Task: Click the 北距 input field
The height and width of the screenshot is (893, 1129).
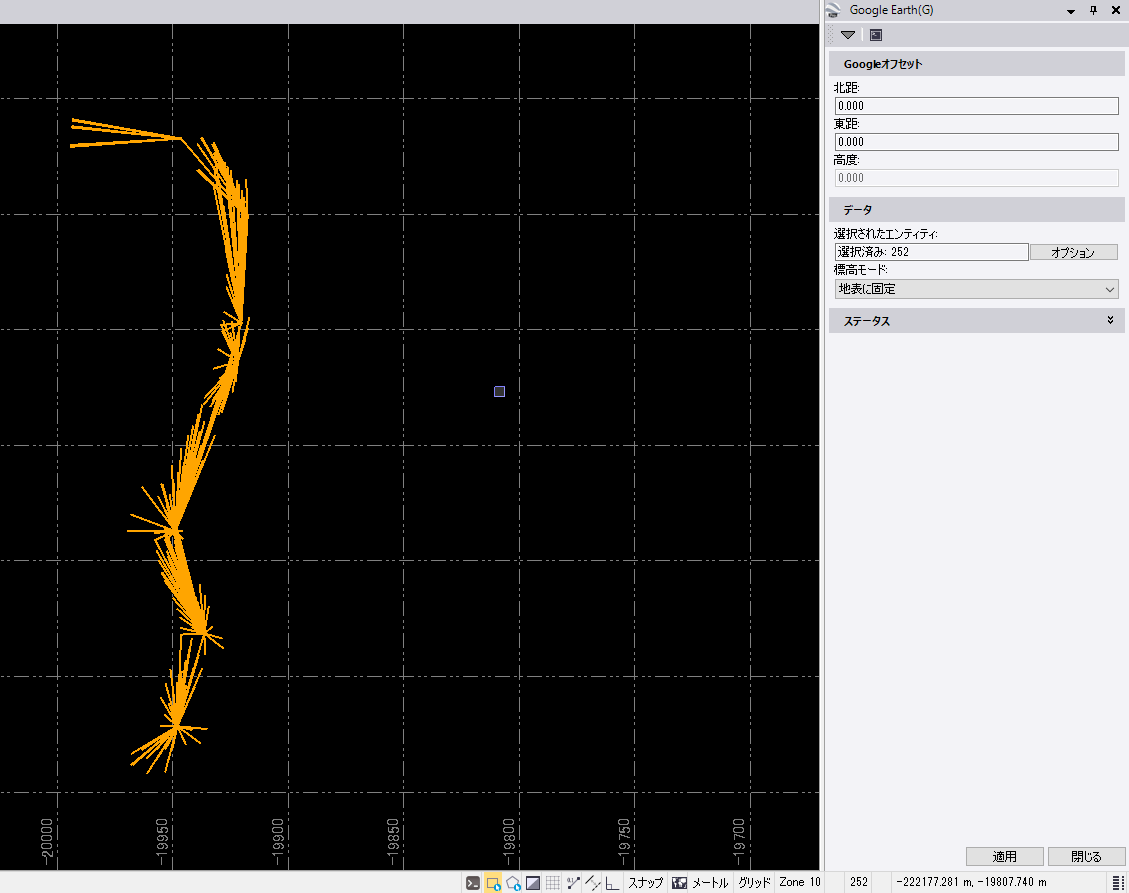Action: pos(976,106)
